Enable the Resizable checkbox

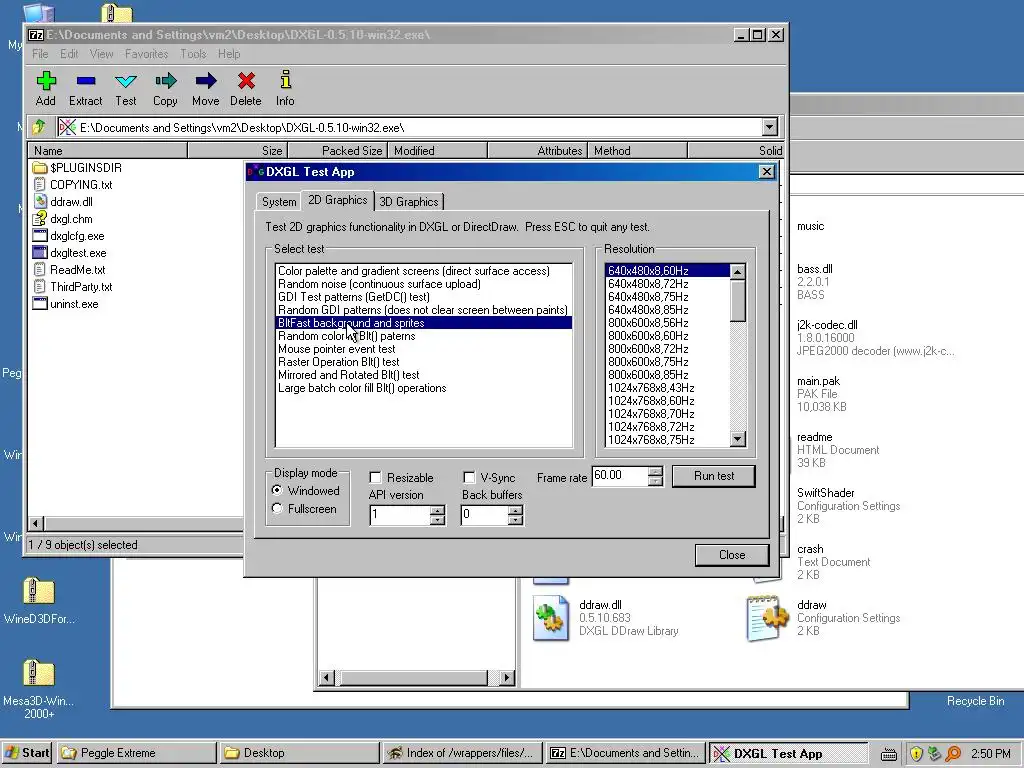coord(375,477)
